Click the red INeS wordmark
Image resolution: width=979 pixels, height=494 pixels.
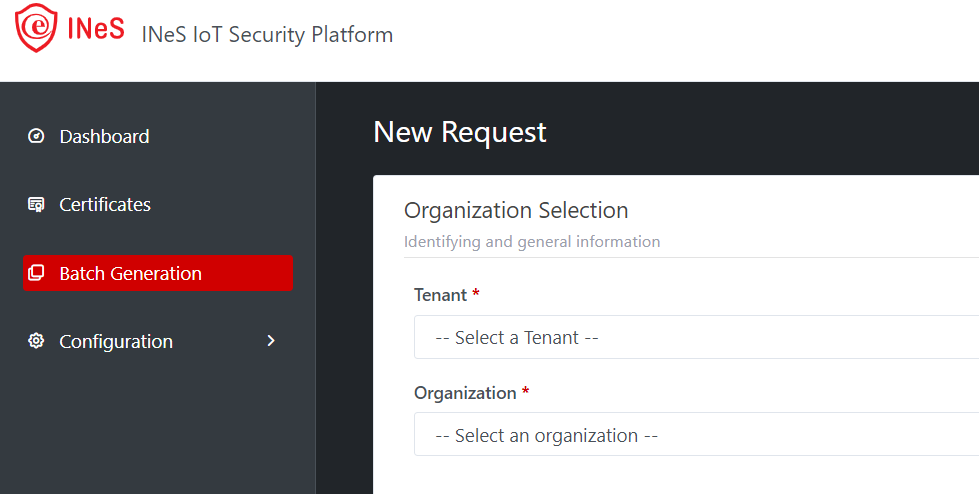[96, 29]
